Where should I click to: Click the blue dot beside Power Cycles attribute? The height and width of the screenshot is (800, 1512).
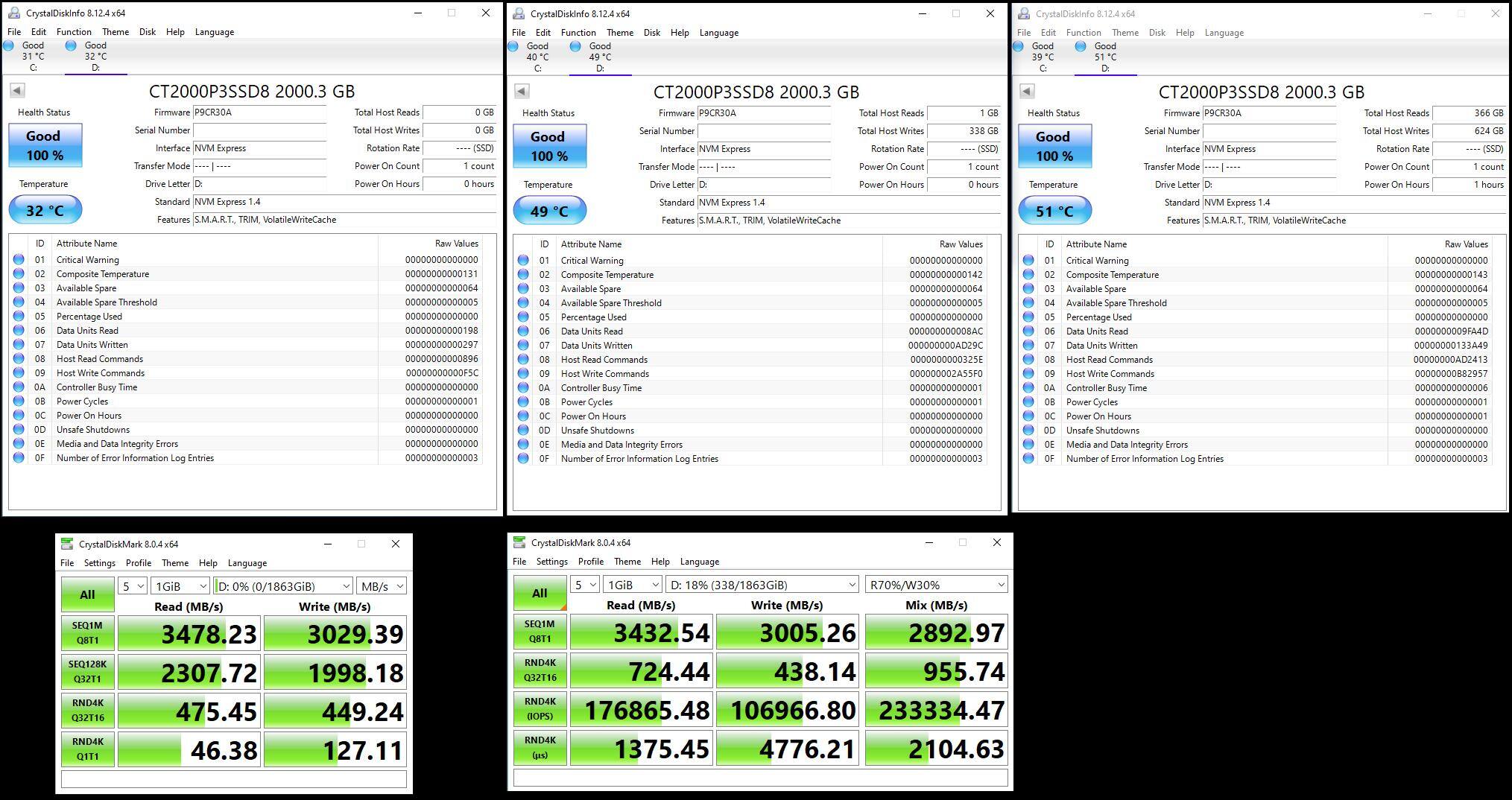click(20, 401)
